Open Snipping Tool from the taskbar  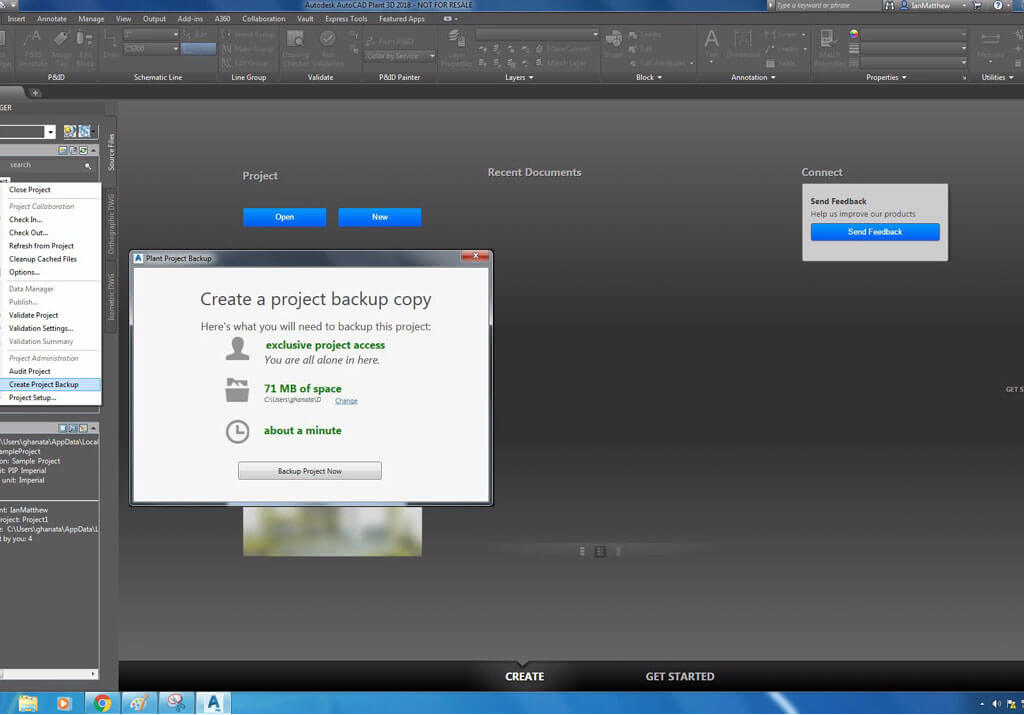click(x=176, y=703)
